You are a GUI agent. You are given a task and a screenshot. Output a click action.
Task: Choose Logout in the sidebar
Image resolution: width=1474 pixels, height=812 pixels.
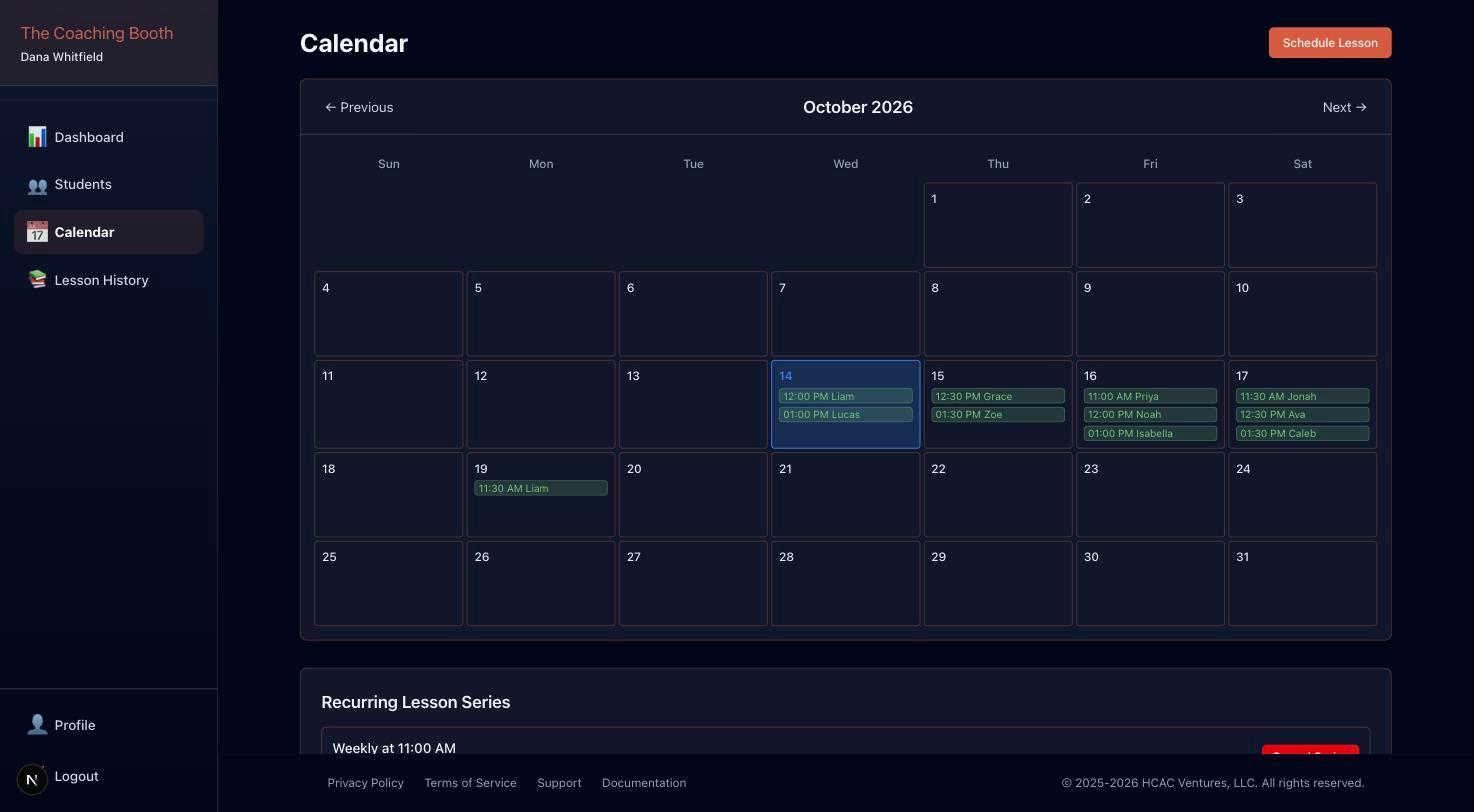pyautogui.click(x=76, y=776)
